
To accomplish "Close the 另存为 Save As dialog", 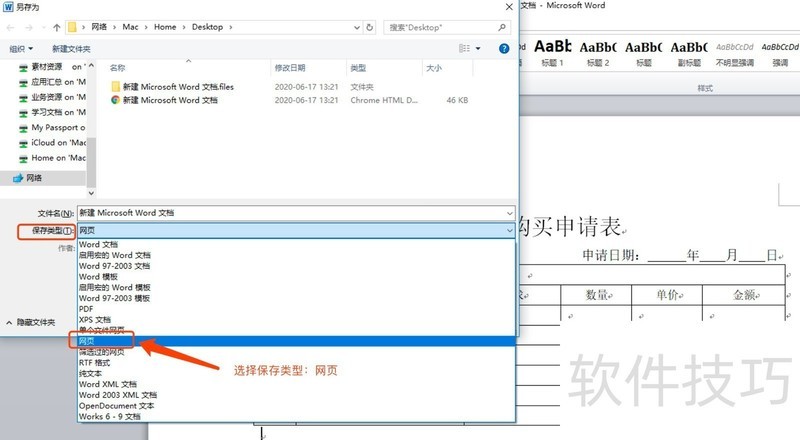I will click(509, 7).
